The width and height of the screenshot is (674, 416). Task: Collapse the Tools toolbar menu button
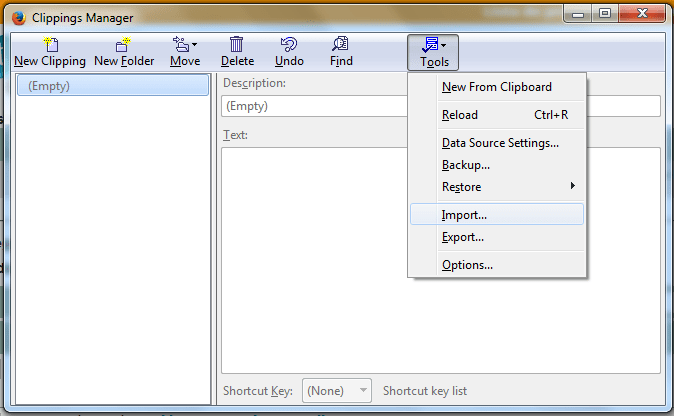point(434,51)
